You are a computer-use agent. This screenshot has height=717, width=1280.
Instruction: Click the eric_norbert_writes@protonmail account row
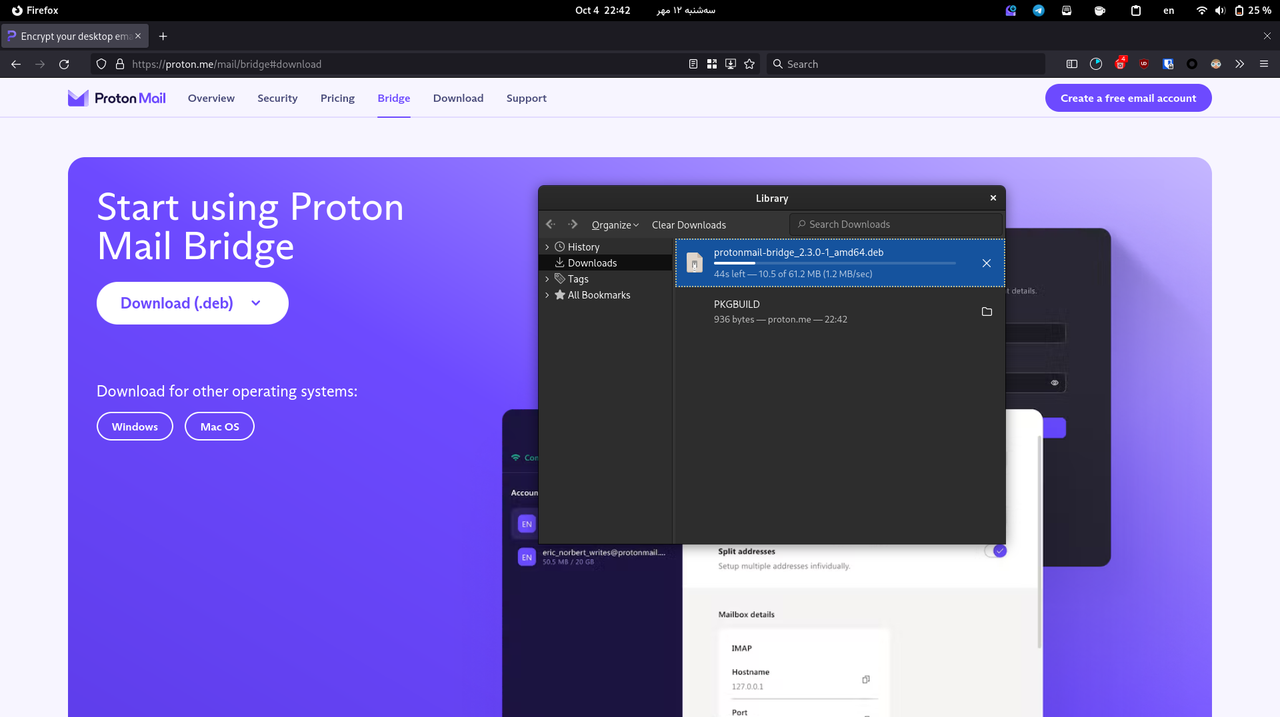(592, 556)
